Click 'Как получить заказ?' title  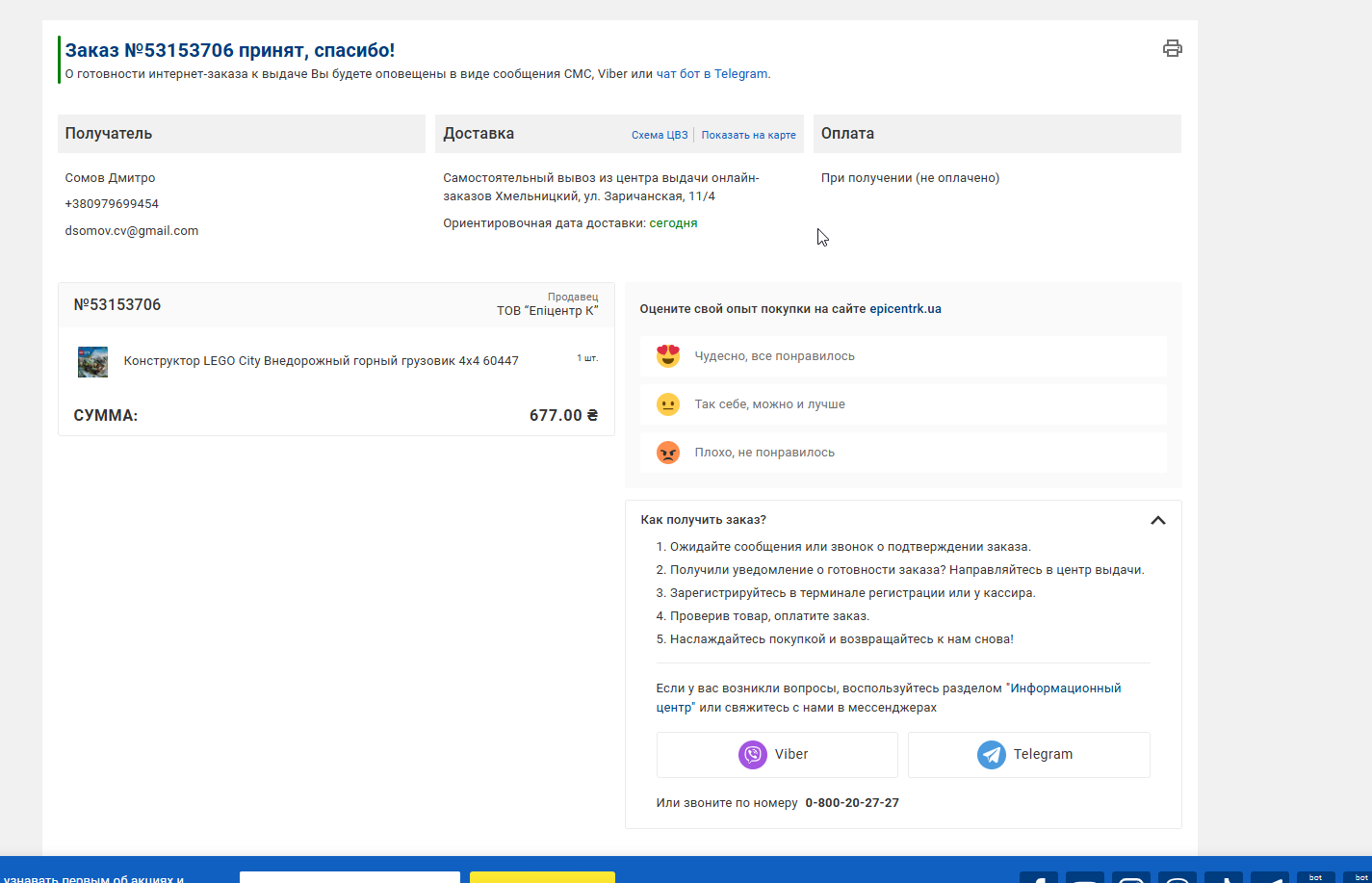704,520
